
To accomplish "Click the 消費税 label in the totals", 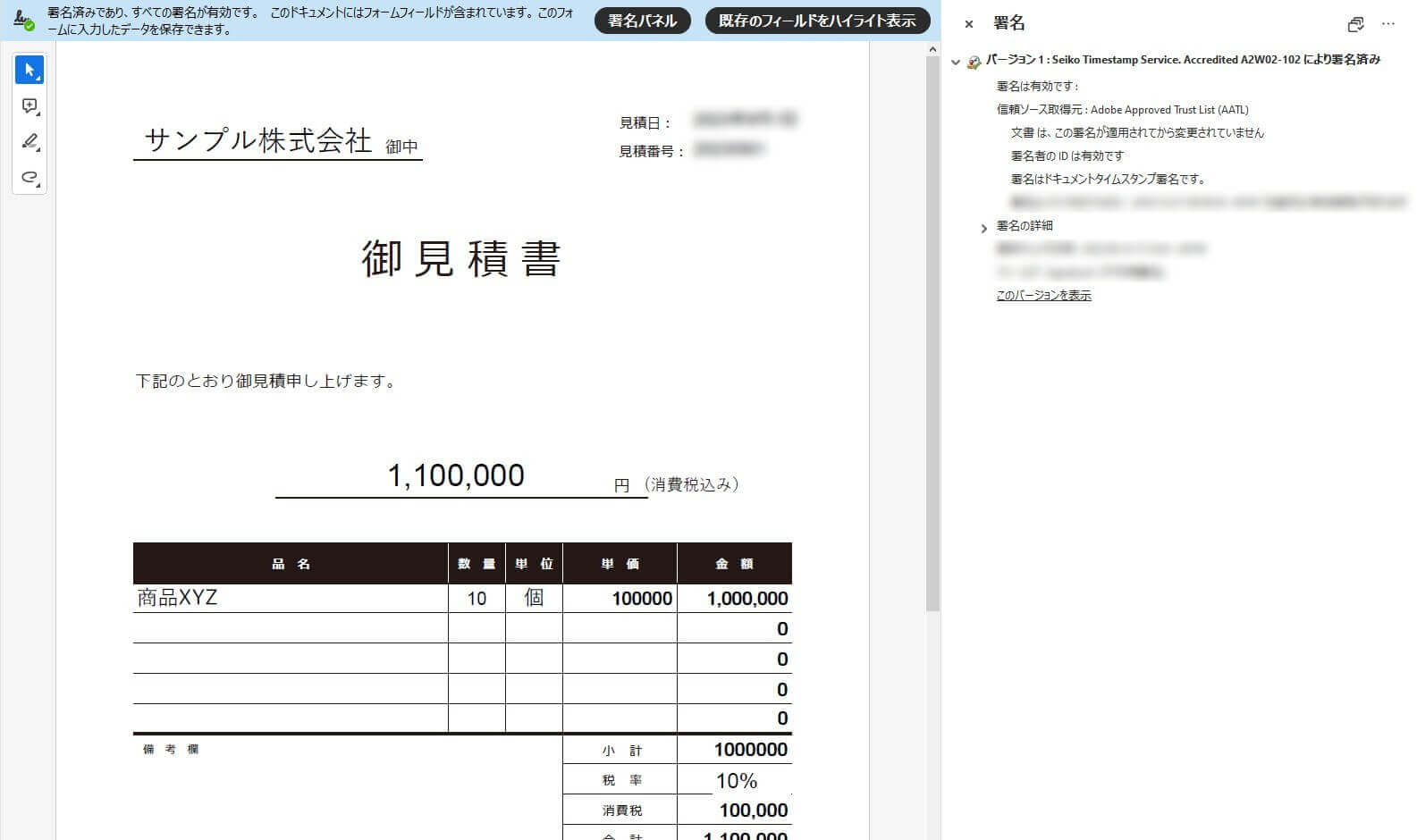I will [x=622, y=811].
